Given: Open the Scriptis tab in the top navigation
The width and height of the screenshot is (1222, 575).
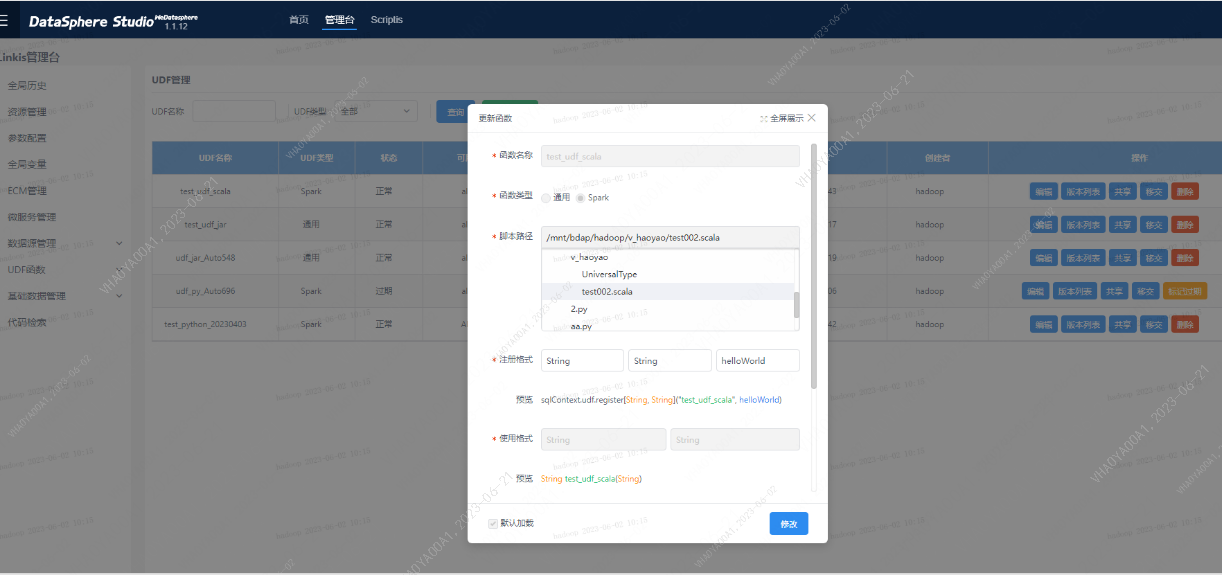Looking at the screenshot, I should point(386,20).
